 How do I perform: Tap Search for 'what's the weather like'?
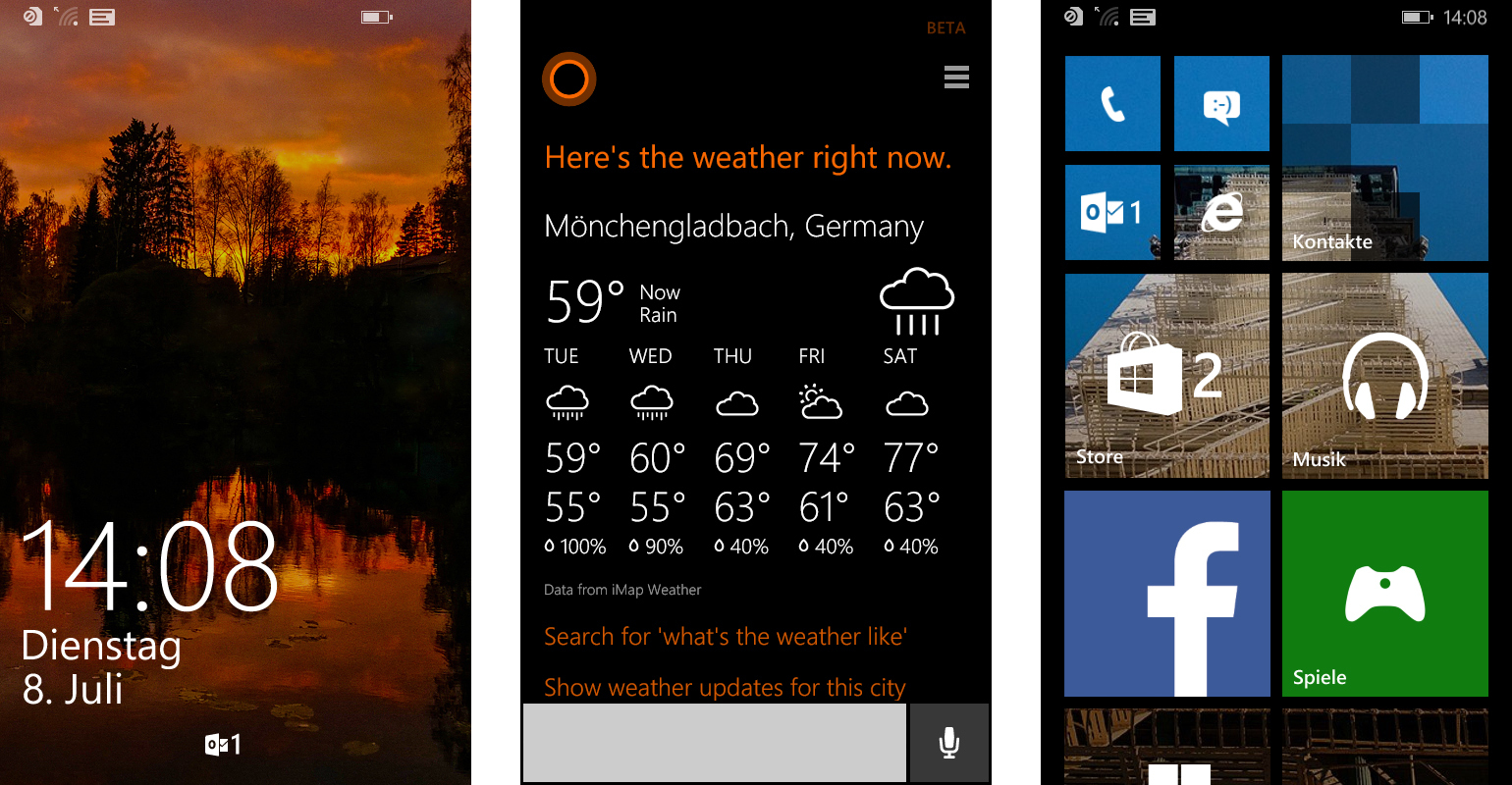click(726, 637)
